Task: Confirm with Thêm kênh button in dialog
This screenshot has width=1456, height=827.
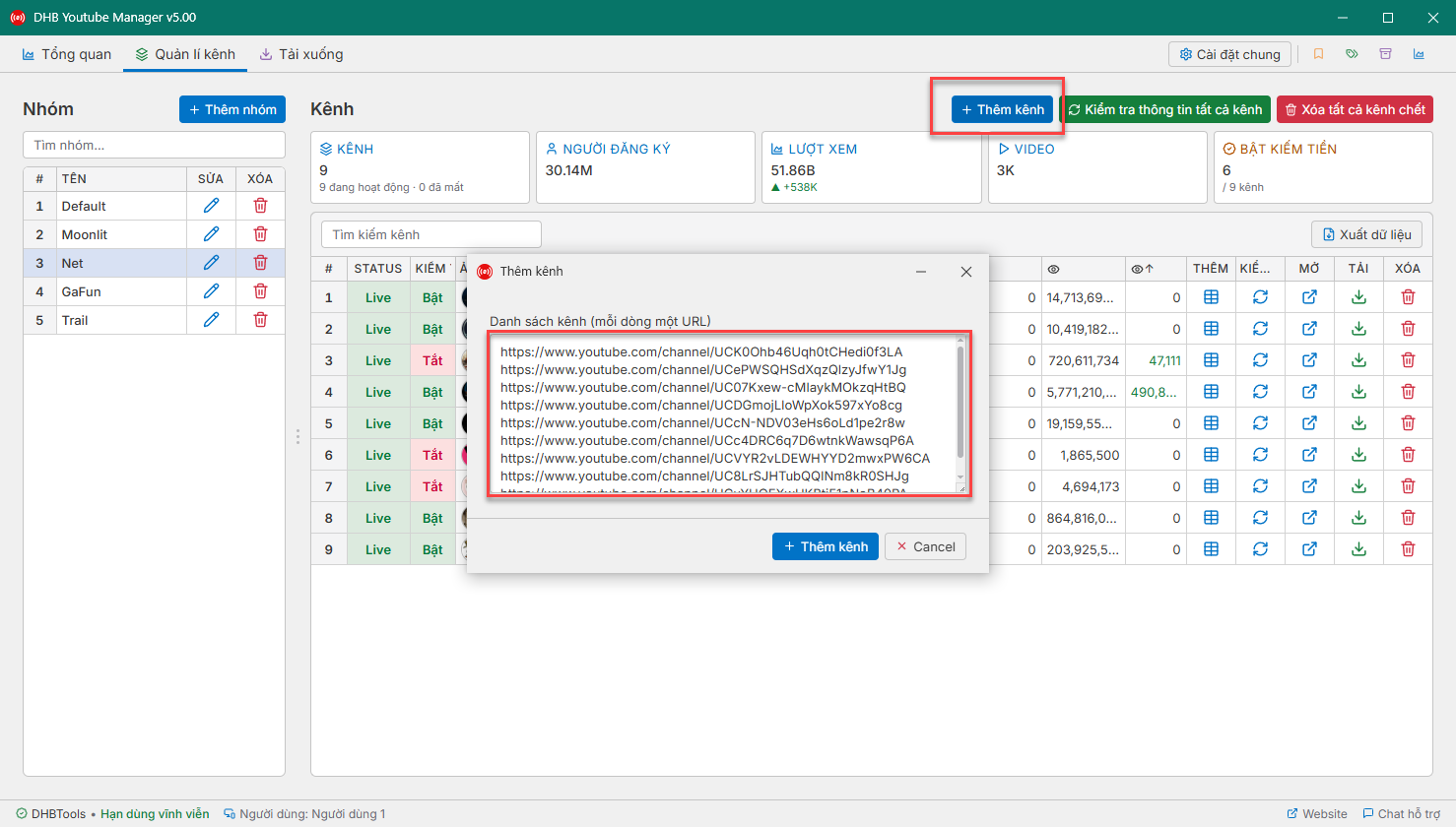Action: [x=826, y=546]
